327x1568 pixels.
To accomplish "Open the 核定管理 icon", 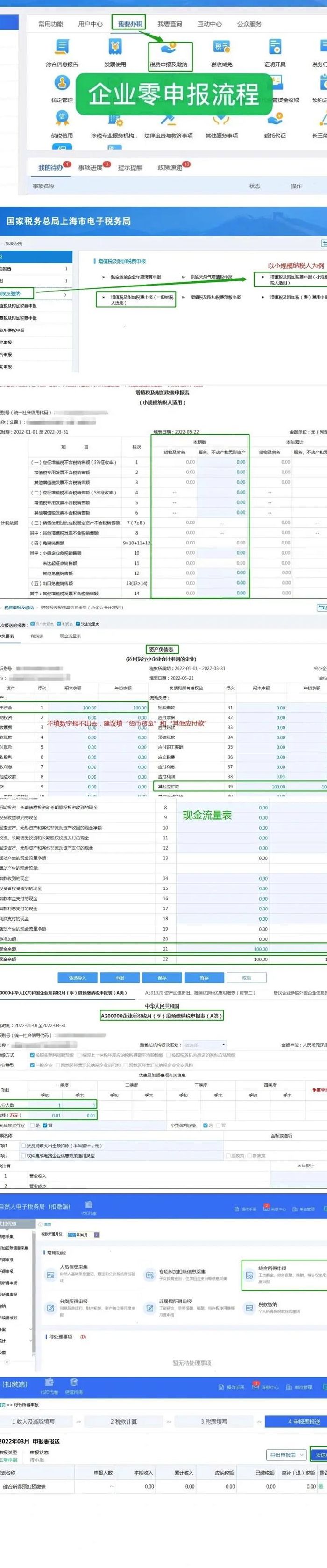I will (x=62, y=82).
